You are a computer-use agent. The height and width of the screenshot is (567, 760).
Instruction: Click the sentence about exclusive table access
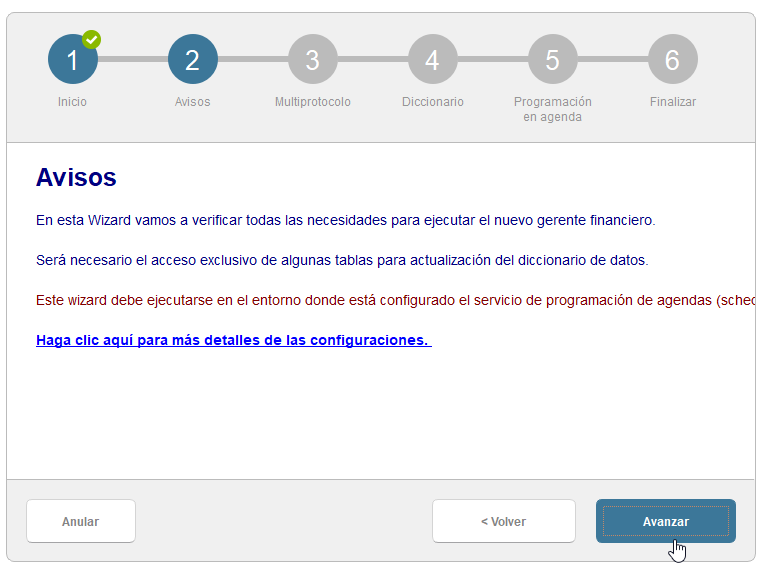pos(342,260)
